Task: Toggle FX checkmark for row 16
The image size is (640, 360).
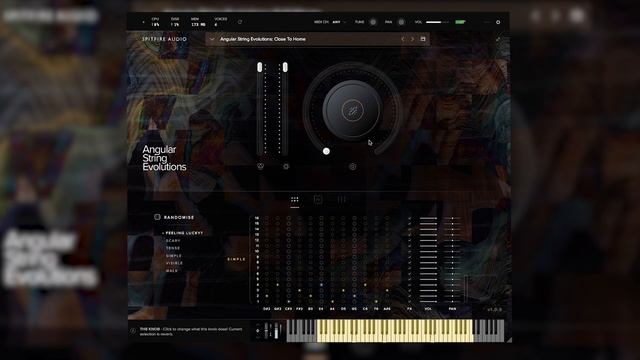Action: click(x=409, y=218)
